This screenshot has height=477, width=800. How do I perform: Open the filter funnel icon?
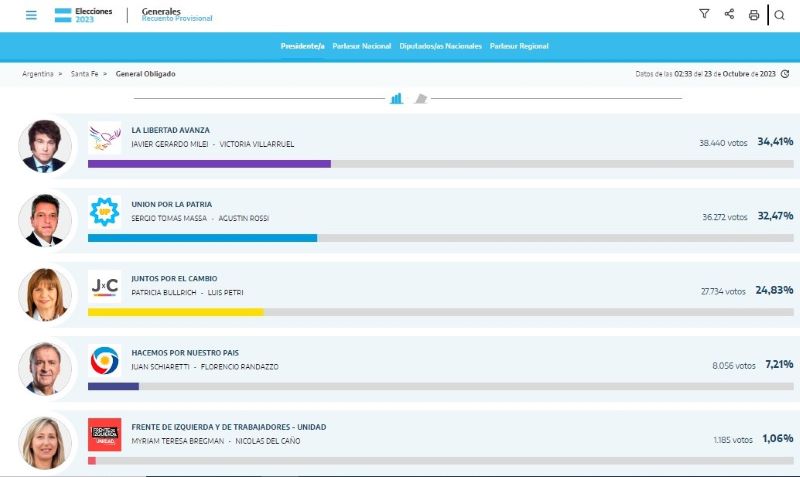(704, 15)
